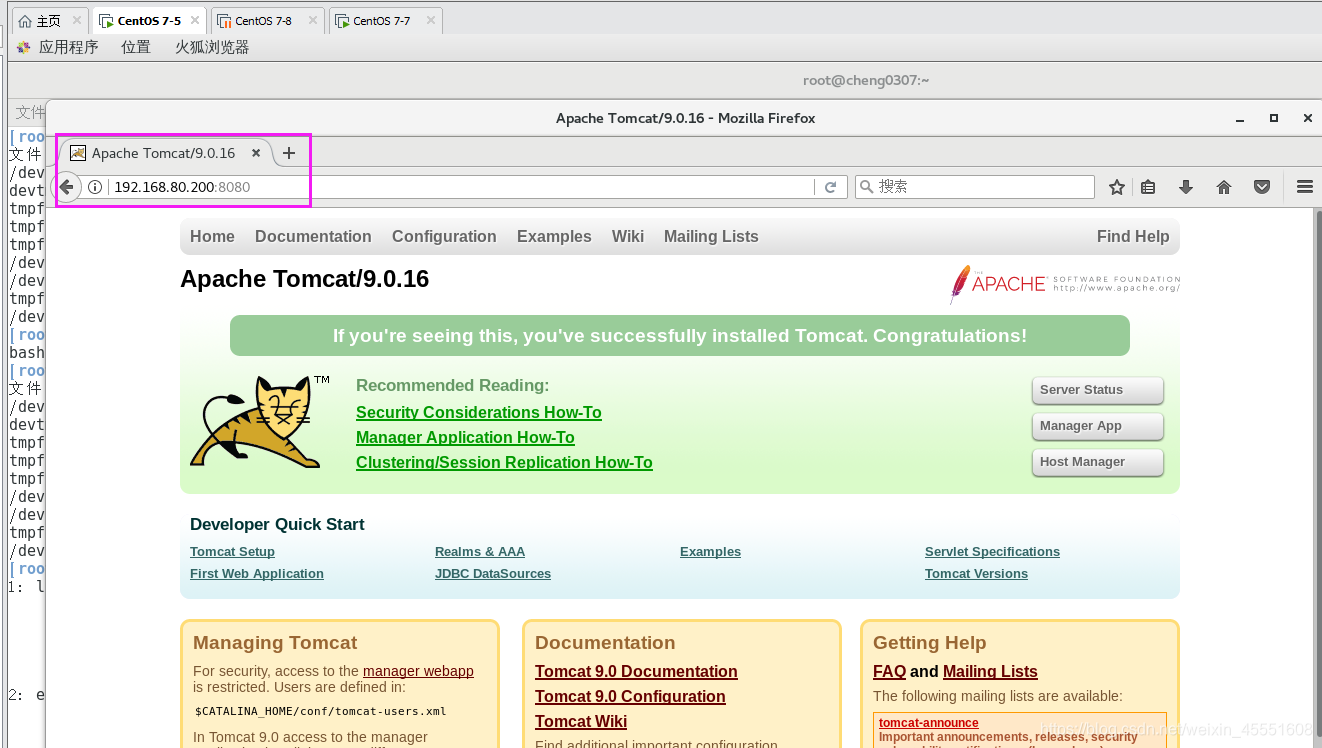1322x748 pixels.
Task: Open the Tomcat Setup link
Action: (232, 552)
